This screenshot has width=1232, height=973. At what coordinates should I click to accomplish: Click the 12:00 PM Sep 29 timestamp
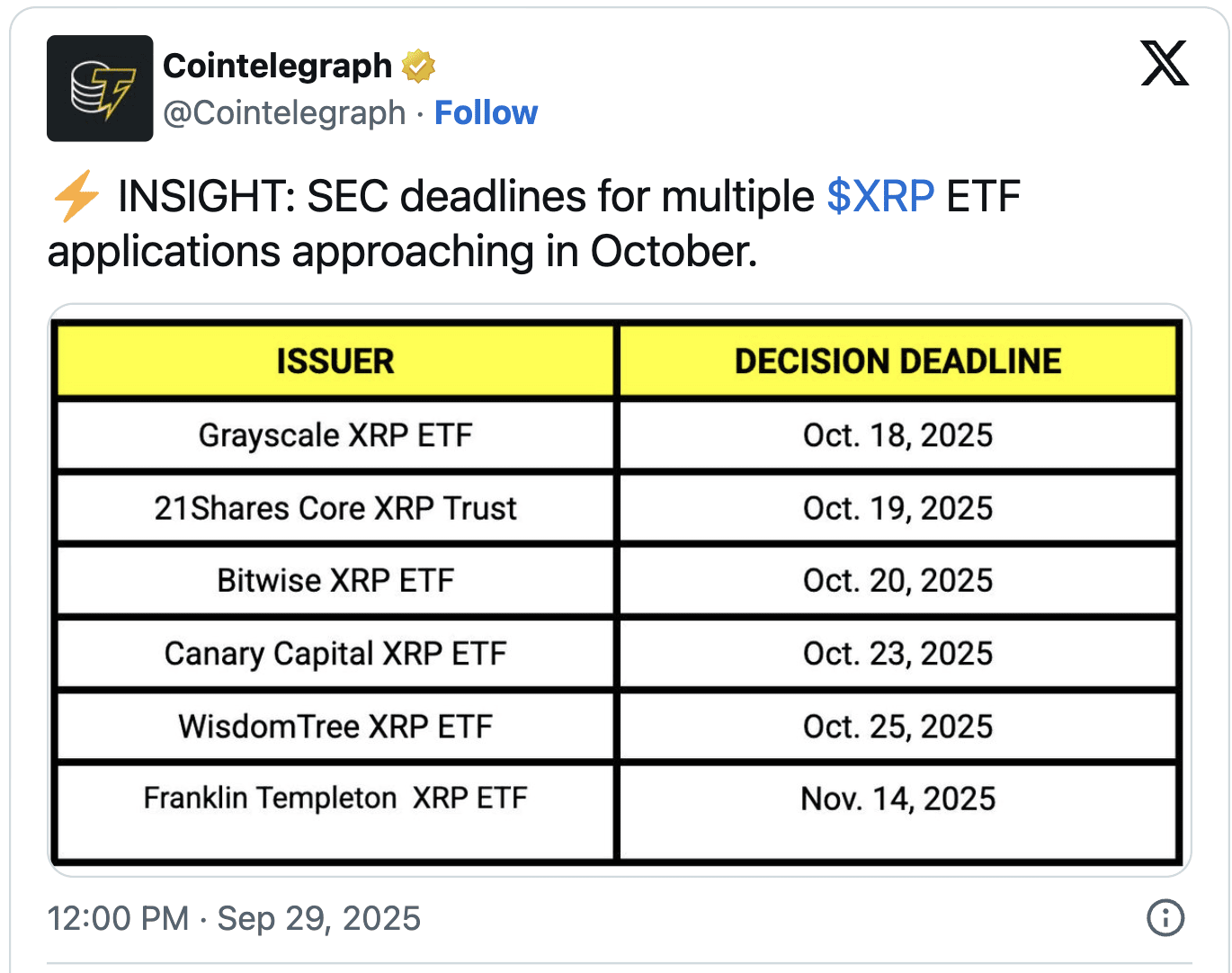coord(234,918)
